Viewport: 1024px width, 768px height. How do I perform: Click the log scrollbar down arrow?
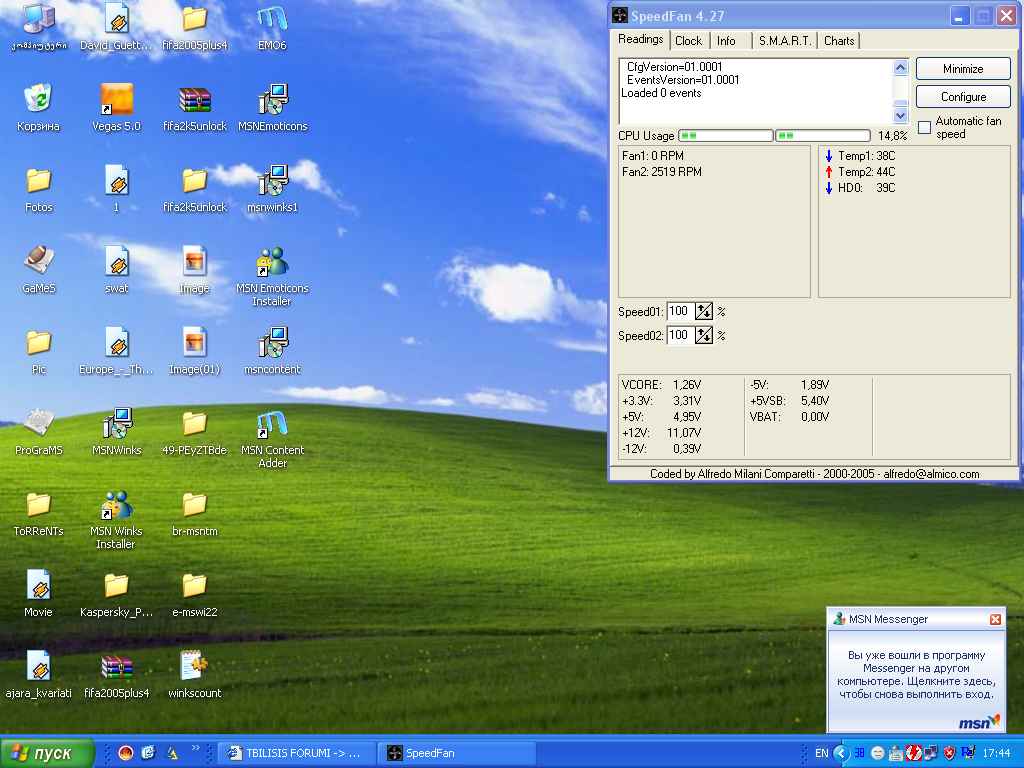pos(901,116)
